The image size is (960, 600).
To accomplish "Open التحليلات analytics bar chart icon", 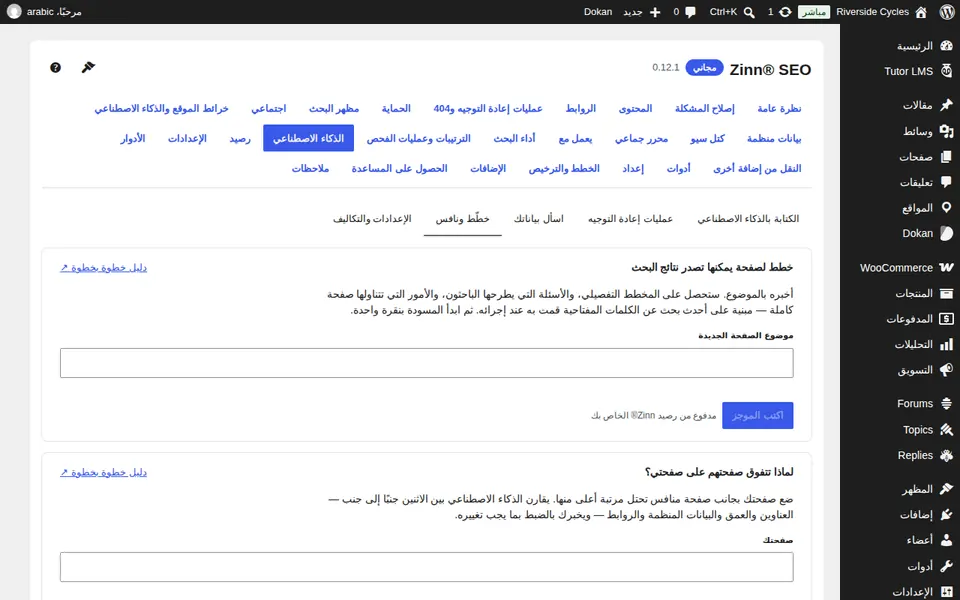I will [x=947, y=345].
